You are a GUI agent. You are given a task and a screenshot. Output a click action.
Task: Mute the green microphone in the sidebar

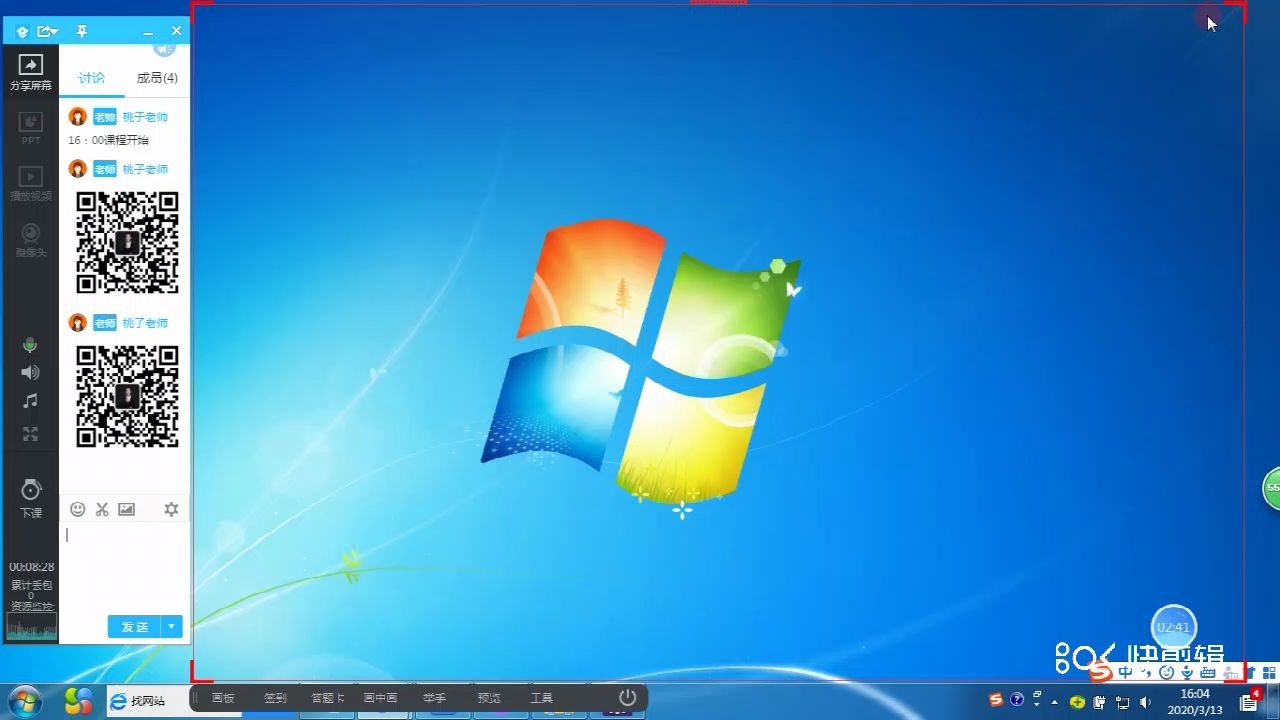coord(30,345)
